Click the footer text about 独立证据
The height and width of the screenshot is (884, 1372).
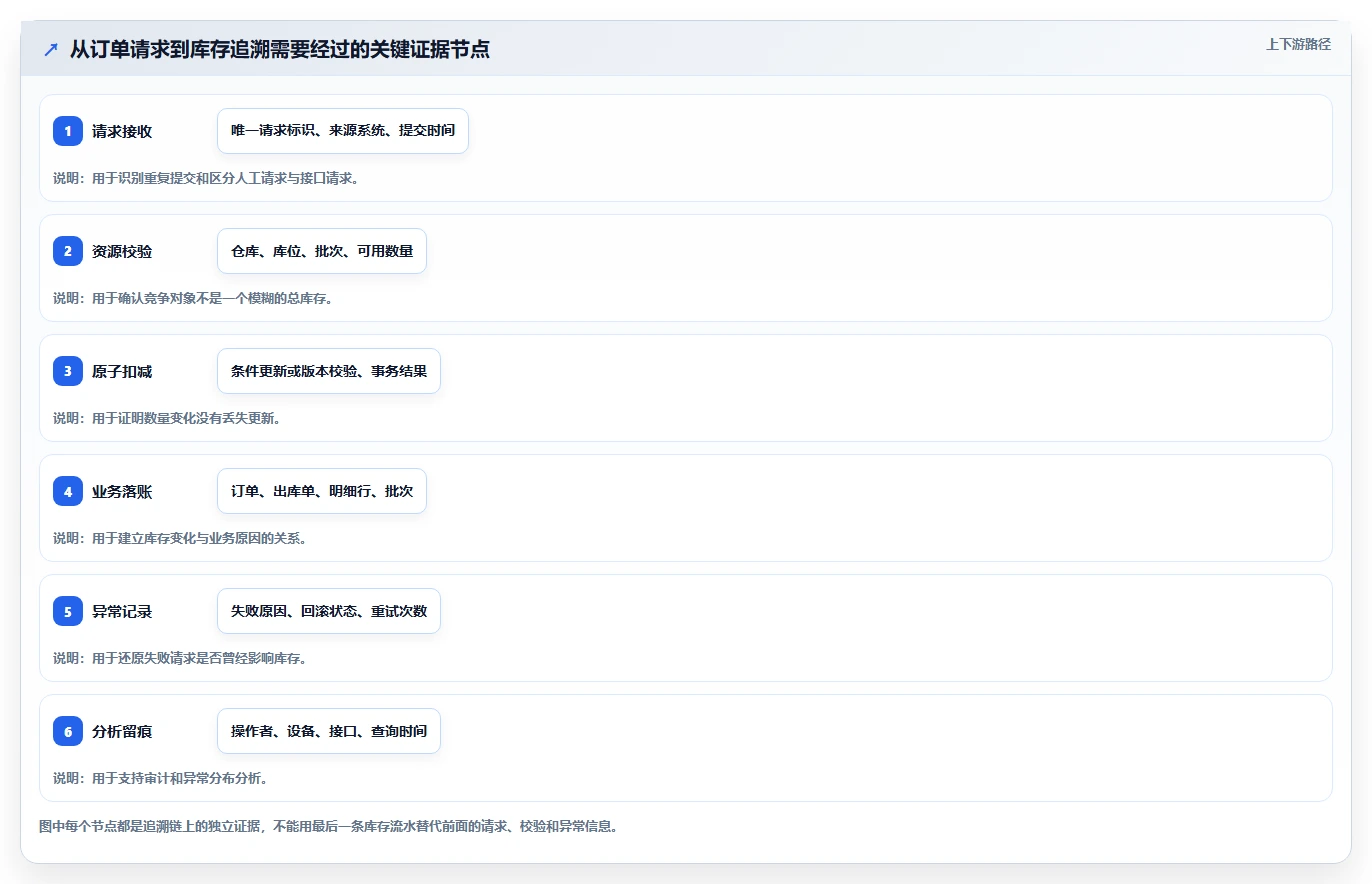(x=328, y=826)
